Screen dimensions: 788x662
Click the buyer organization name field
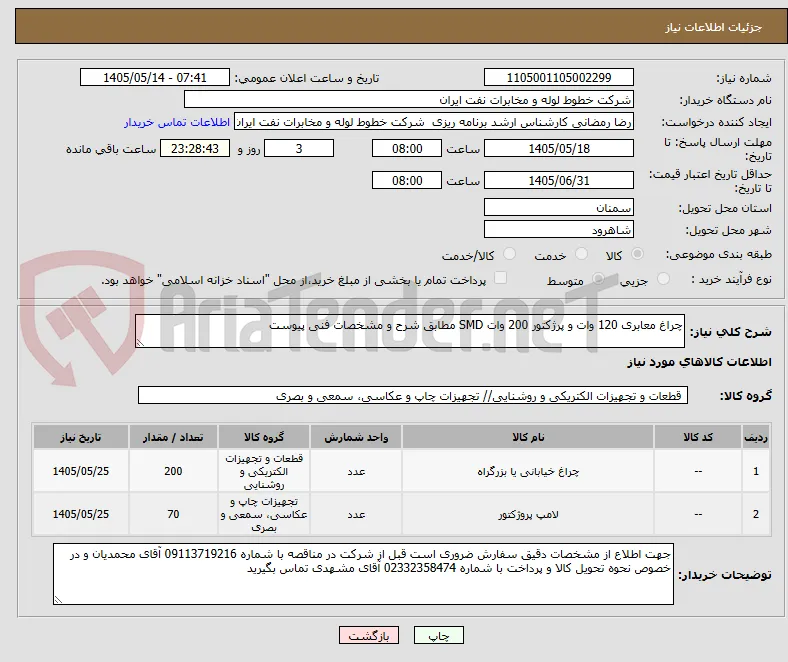pos(408,100)
